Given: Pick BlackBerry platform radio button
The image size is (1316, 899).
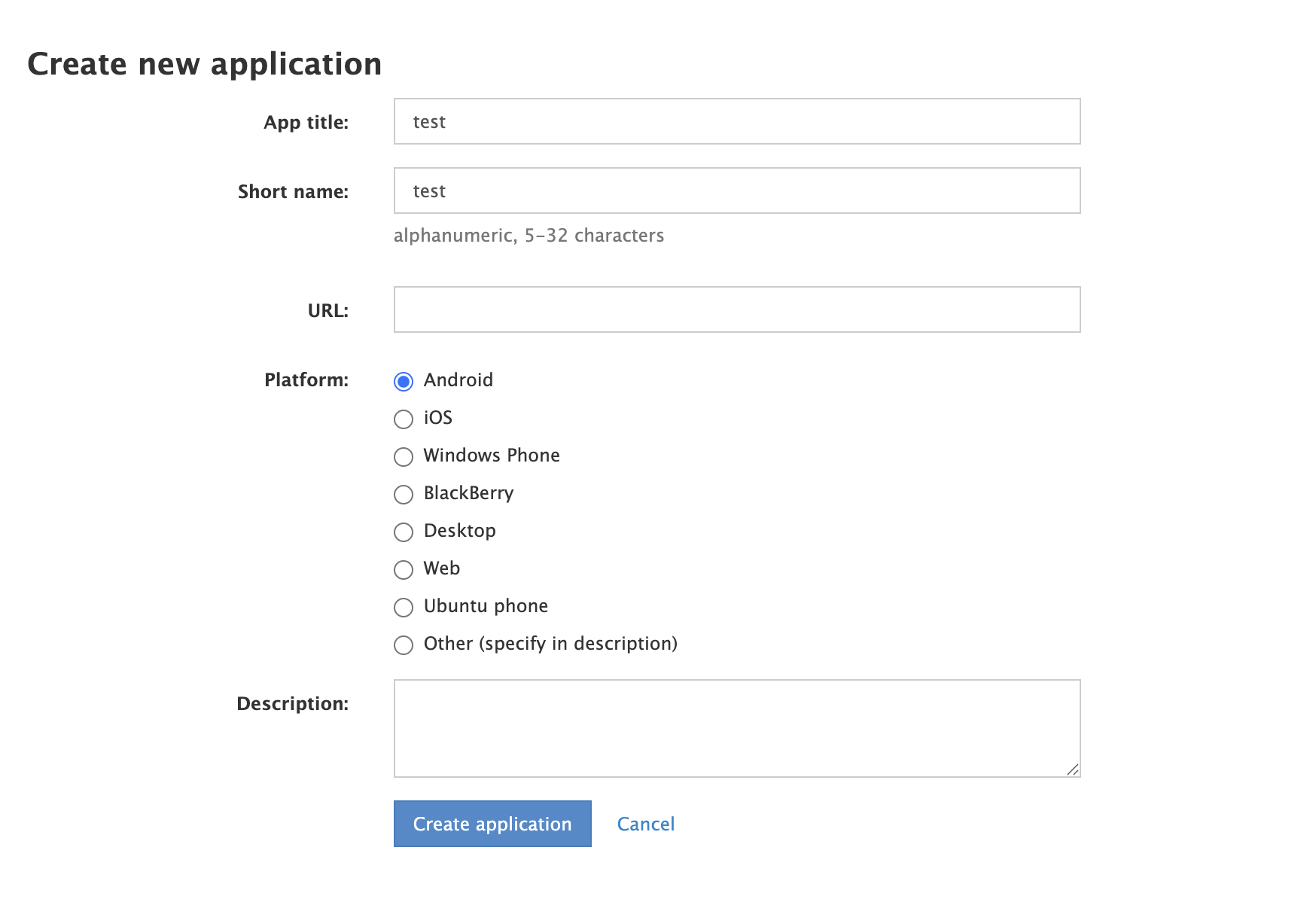Looking at the screenshot, I should click(x=404, y=495).
